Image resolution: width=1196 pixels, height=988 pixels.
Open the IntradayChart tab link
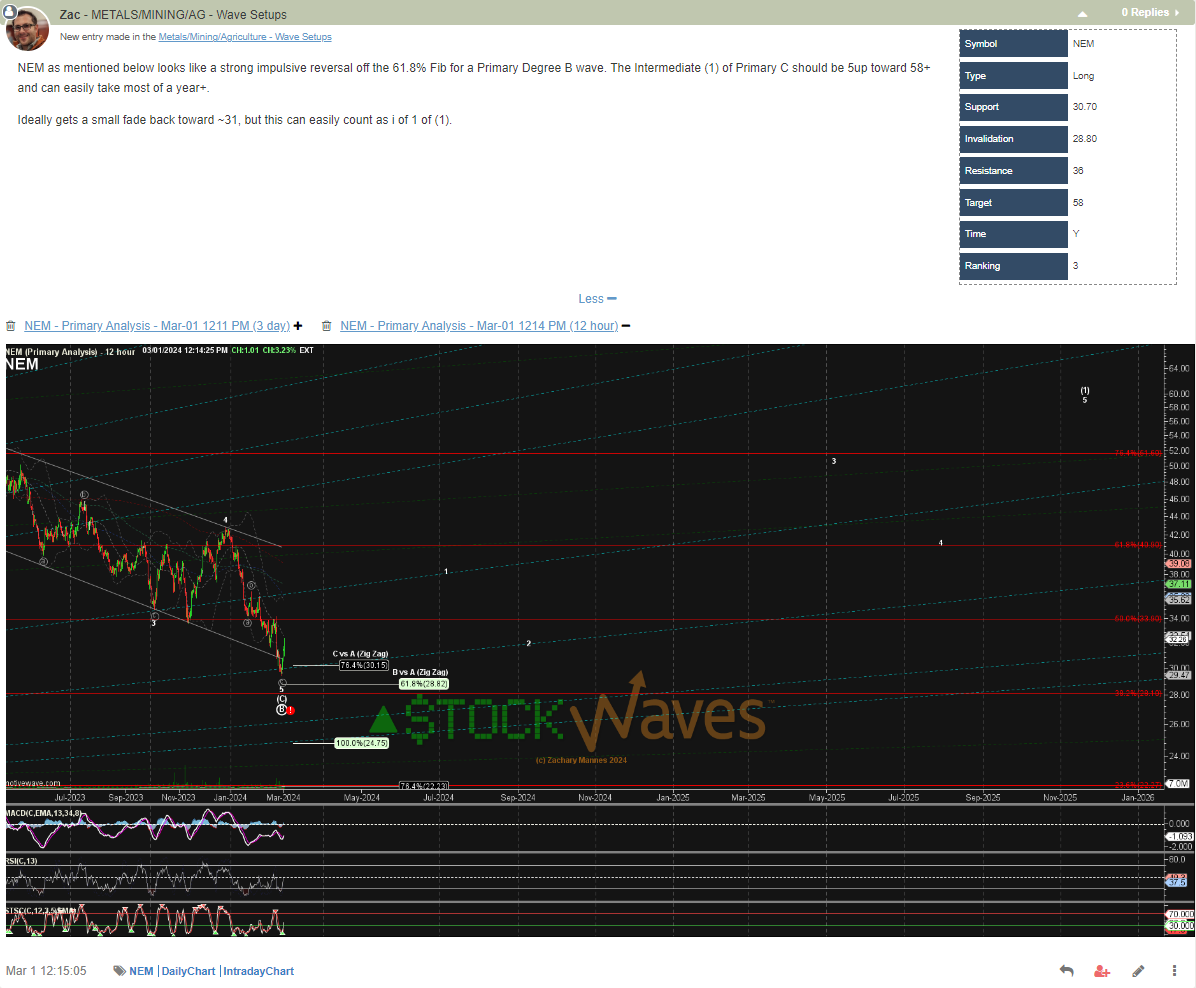click(258, 971)
